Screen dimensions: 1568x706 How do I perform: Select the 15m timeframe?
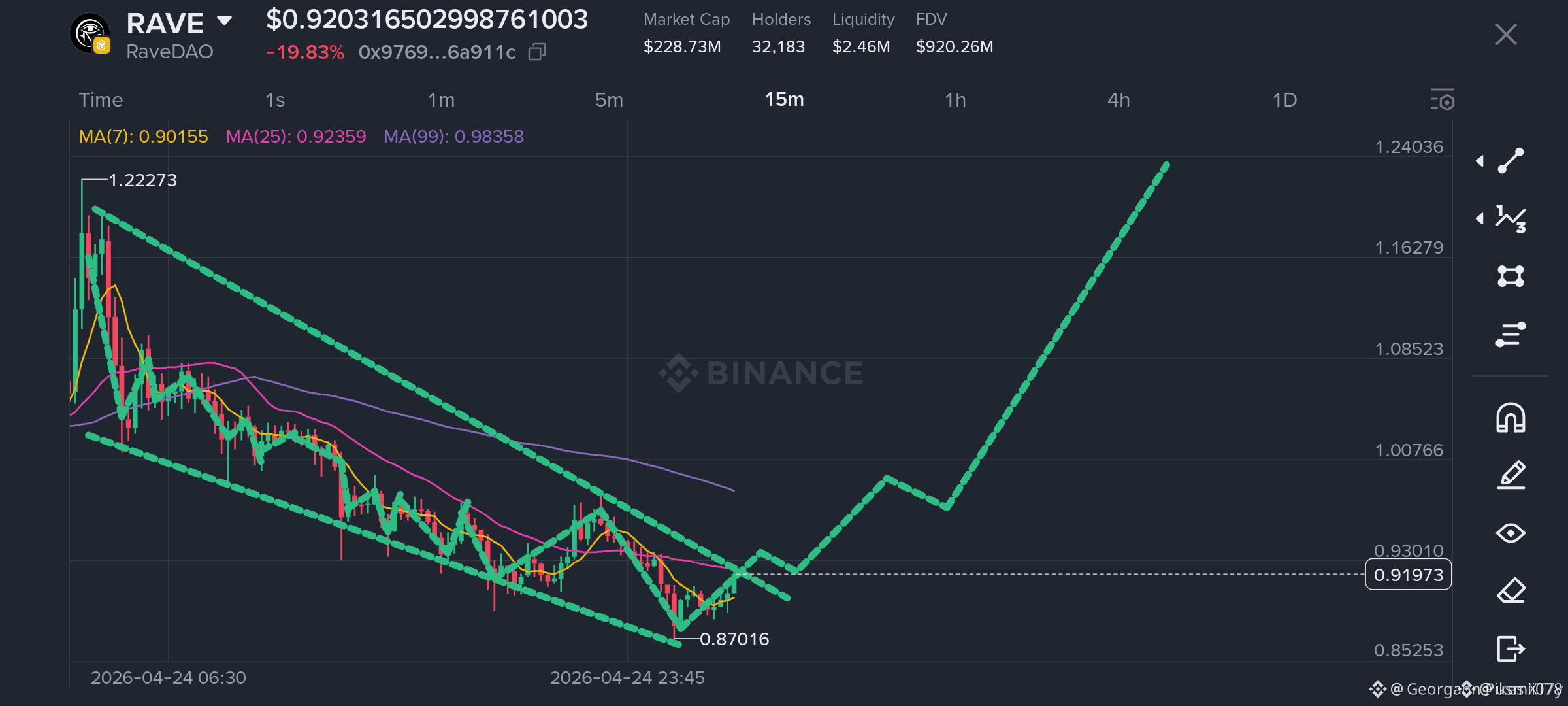[784, 99]
